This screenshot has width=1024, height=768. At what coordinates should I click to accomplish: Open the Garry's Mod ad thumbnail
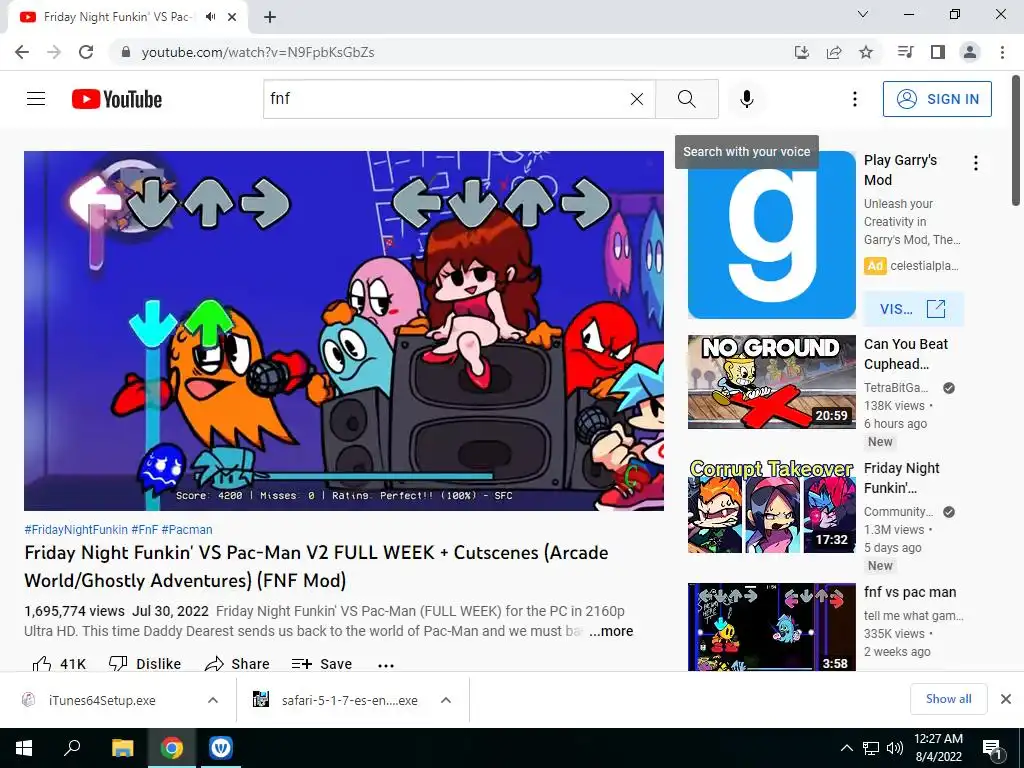(x=771, y=235)
